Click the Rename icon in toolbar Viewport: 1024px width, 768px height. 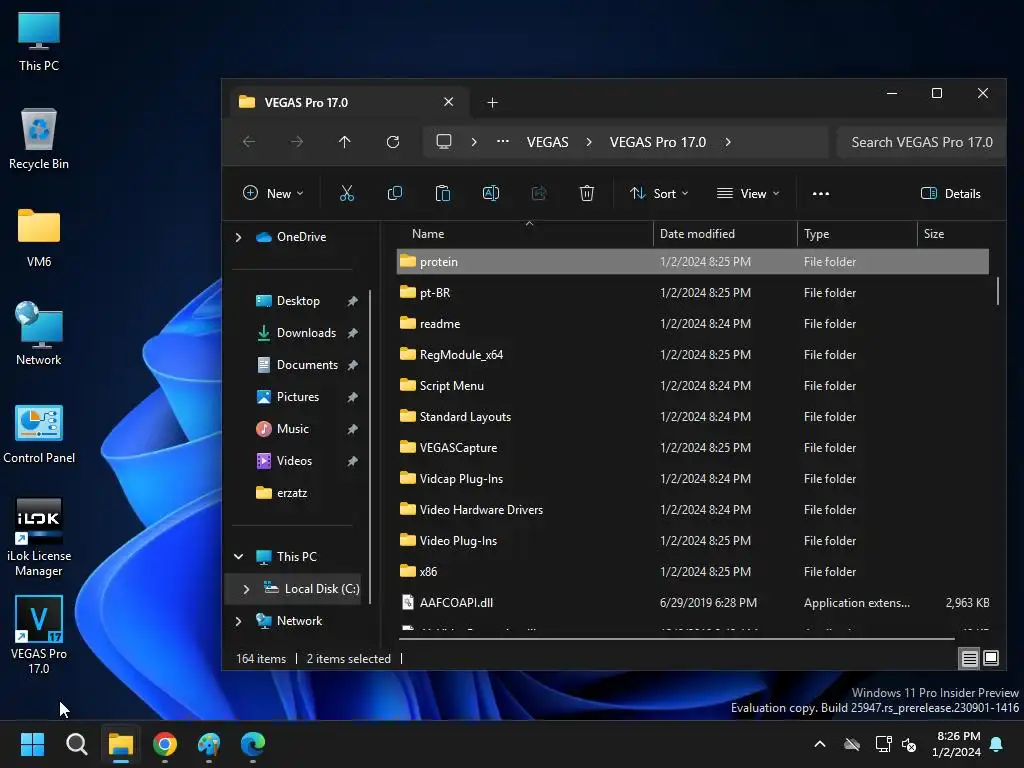click(x=490, y=193)
